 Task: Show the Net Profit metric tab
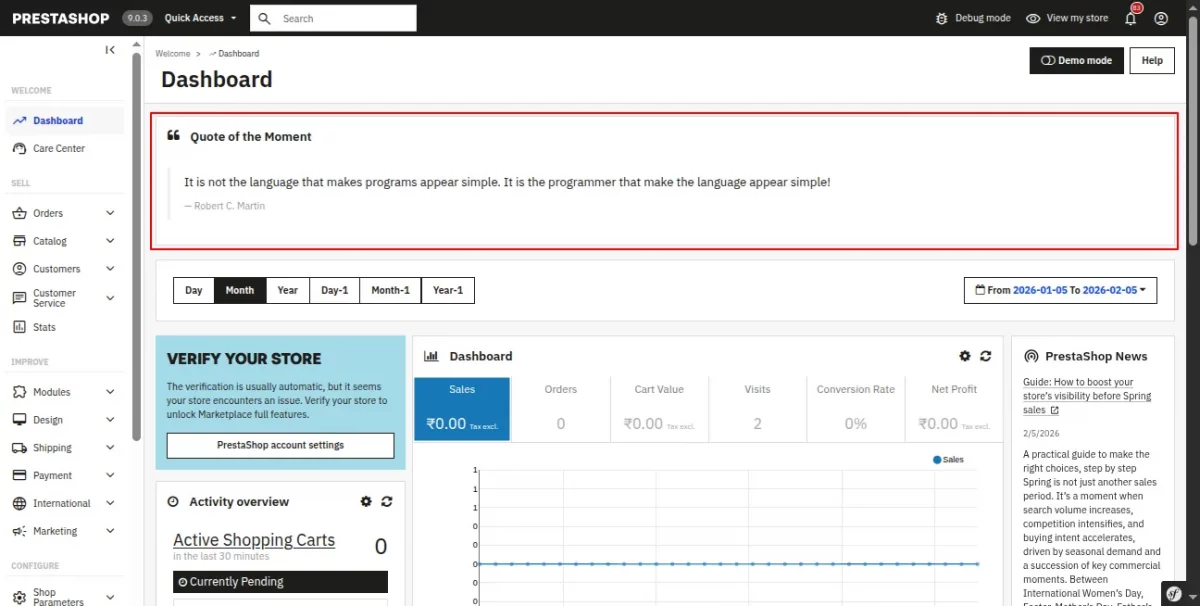tap(953, 408)
